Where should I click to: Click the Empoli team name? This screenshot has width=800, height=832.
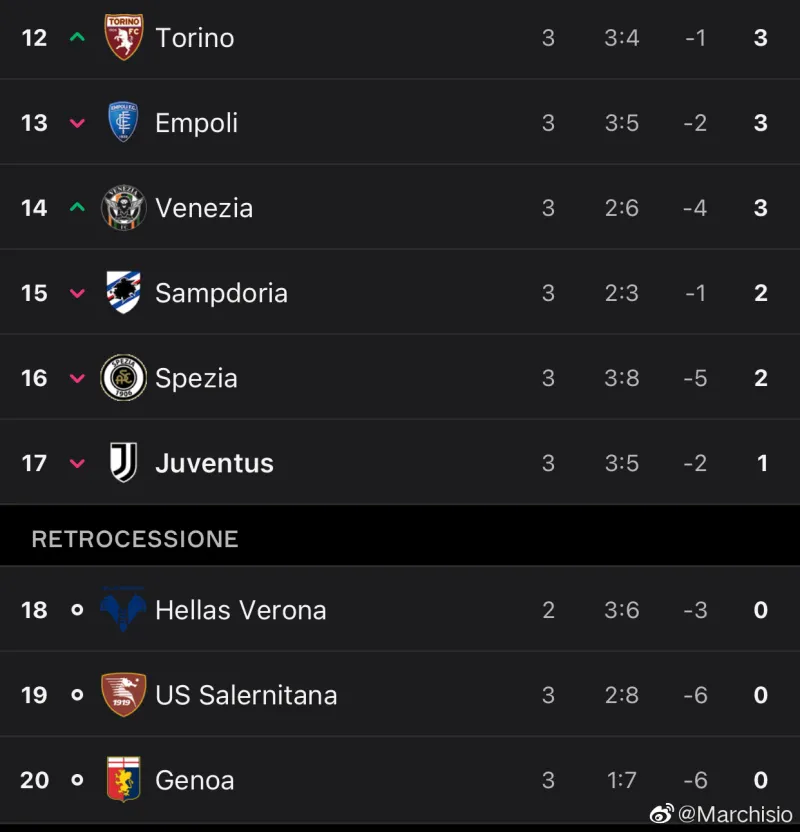[x=196, y=123]
